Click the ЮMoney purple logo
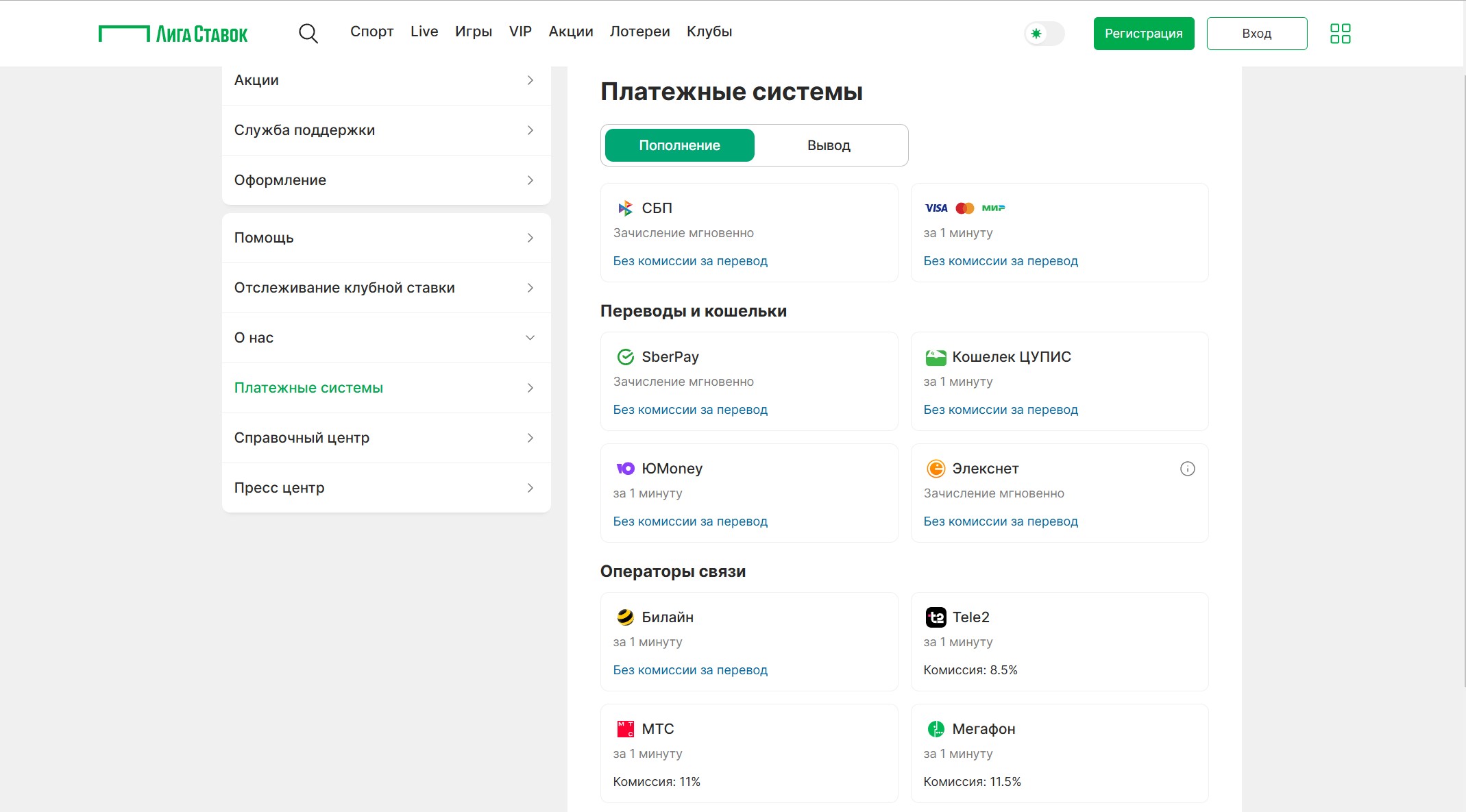The height and width of the screenshot is (812, 1466). (x=625, y=469)
